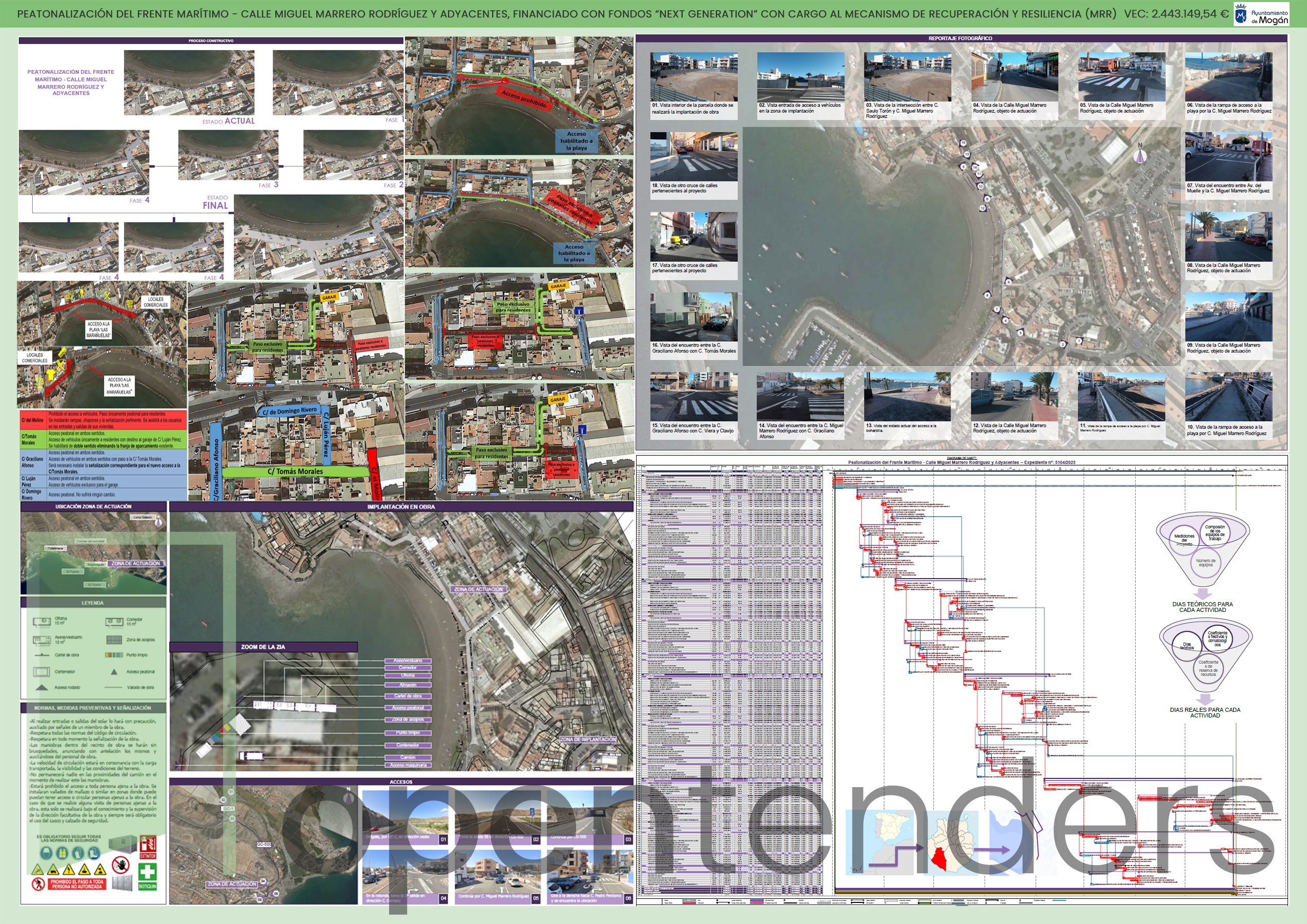Open photo 03 intersection Saulo Torón view
This screenshot has width=1307, height=924.
point(907,77)
